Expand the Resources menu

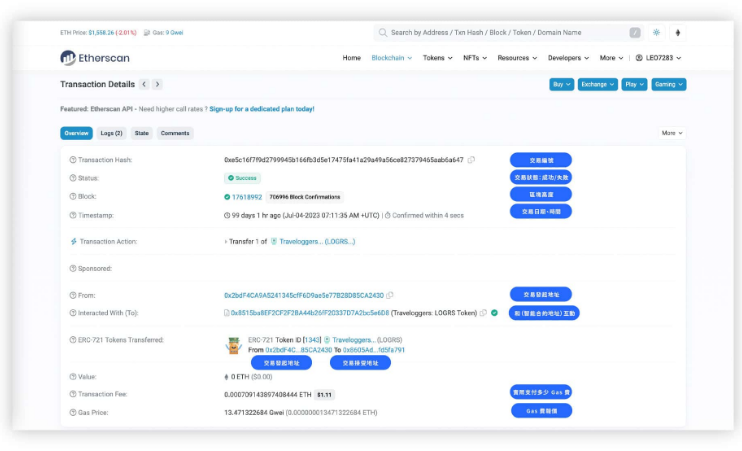(x=517, y=58)
